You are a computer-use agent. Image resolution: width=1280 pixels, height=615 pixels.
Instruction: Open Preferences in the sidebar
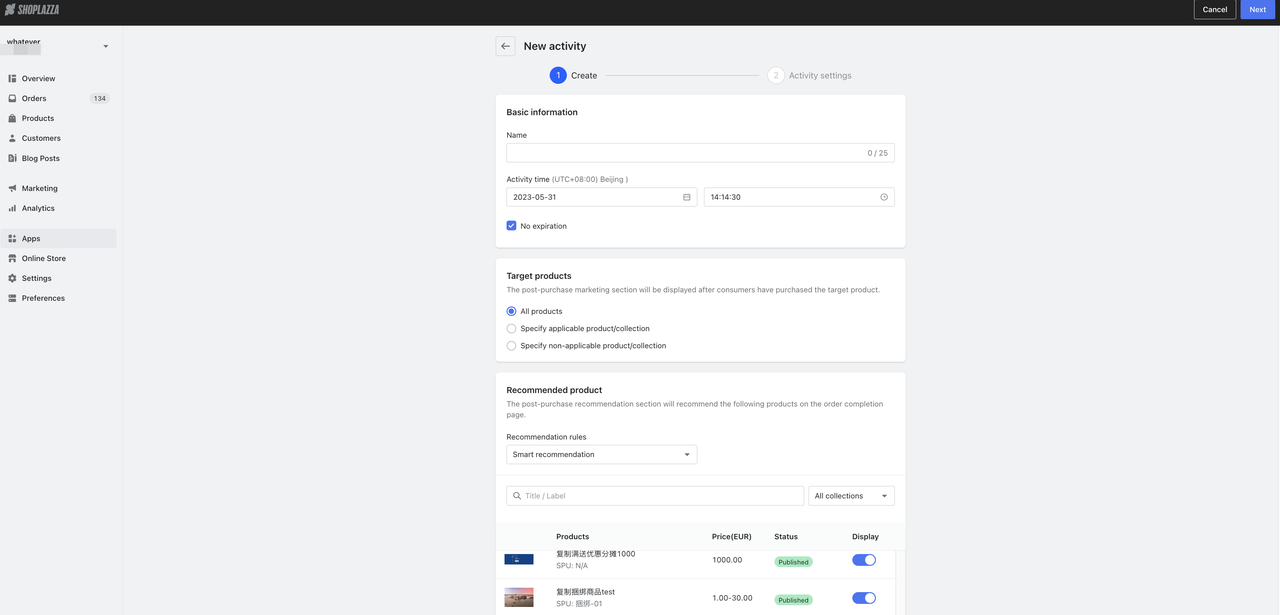pos(60,298)
